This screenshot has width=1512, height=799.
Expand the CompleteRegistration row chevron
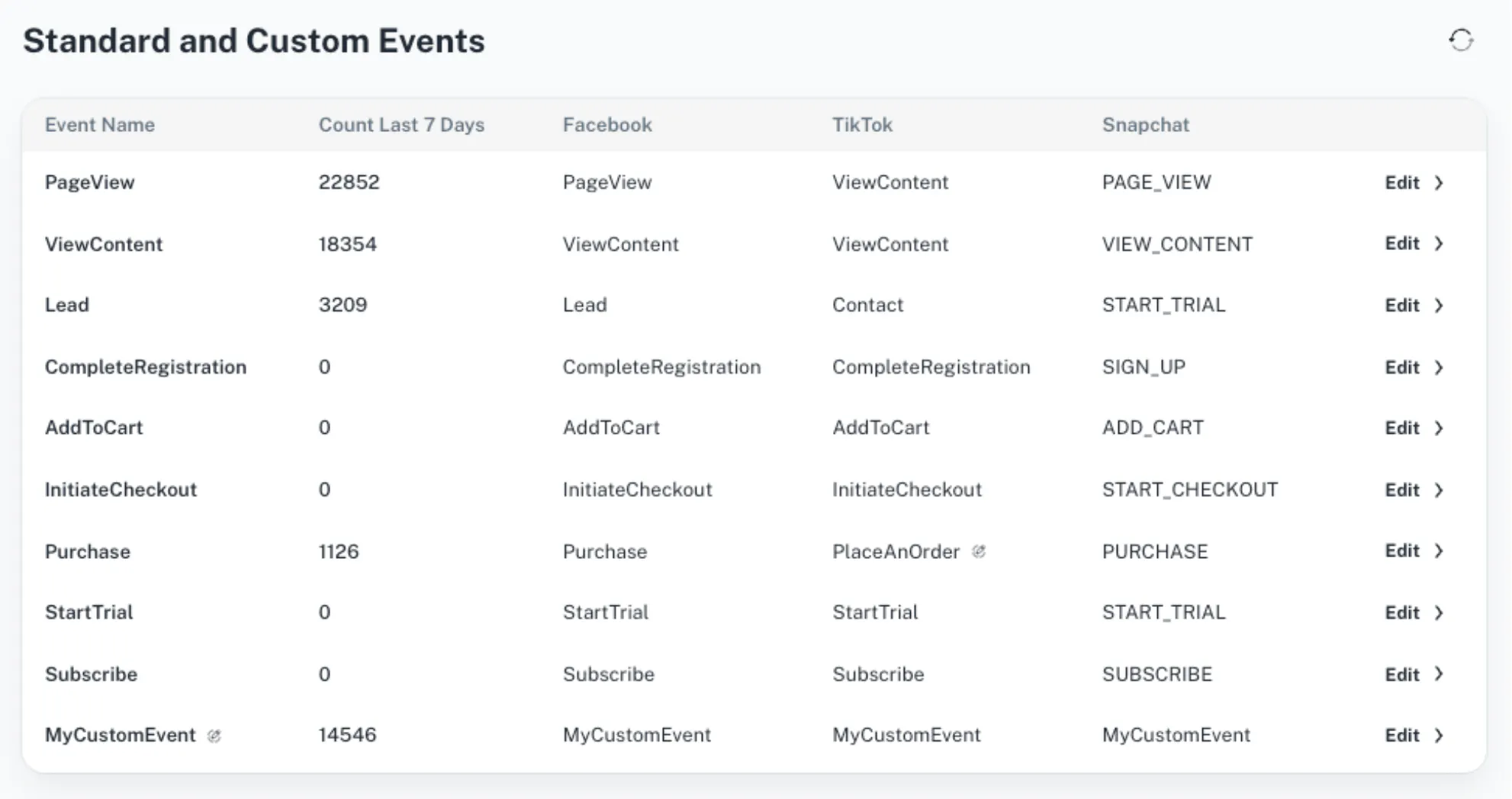[x=1439, y=367]
